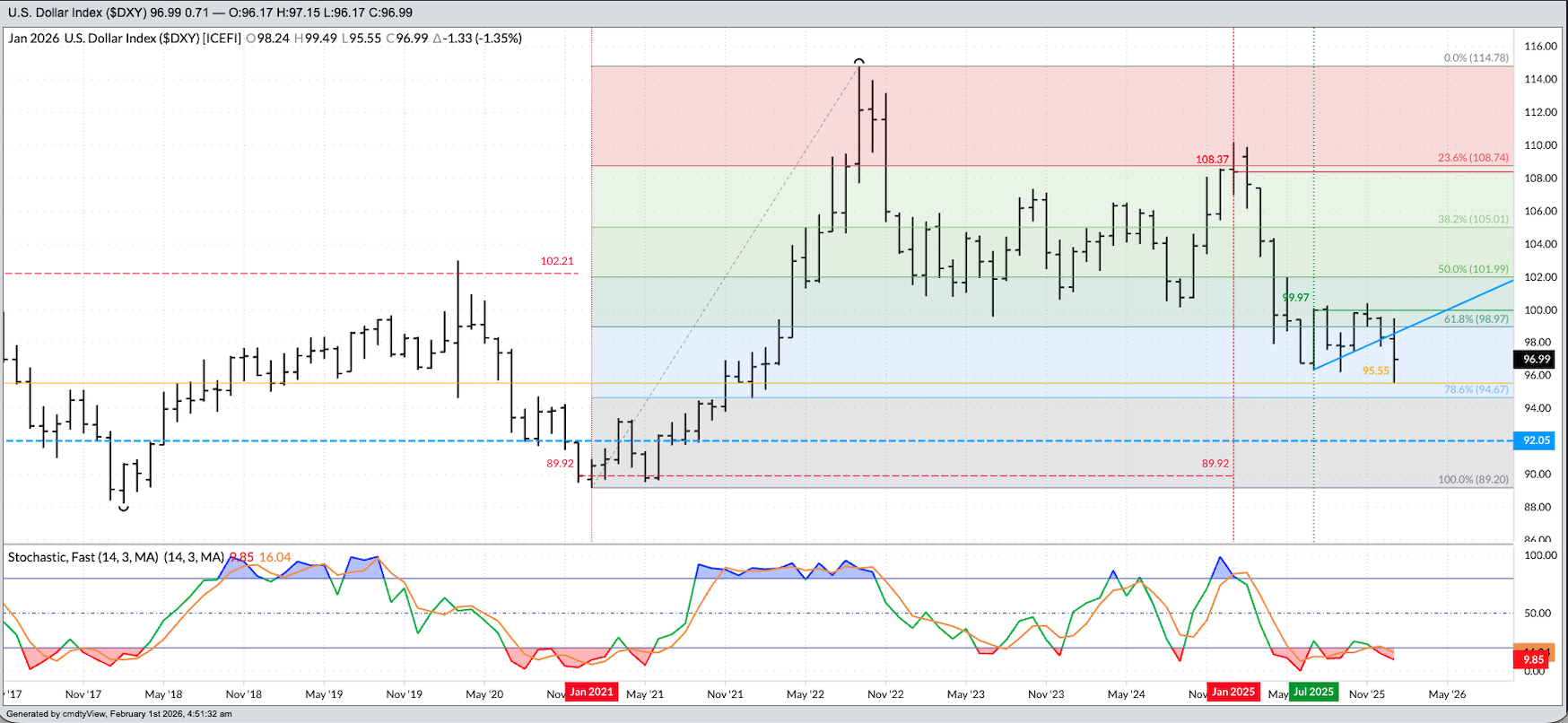
Task: Select the black 96.99 current price tag
Action: click(1536, 360)
